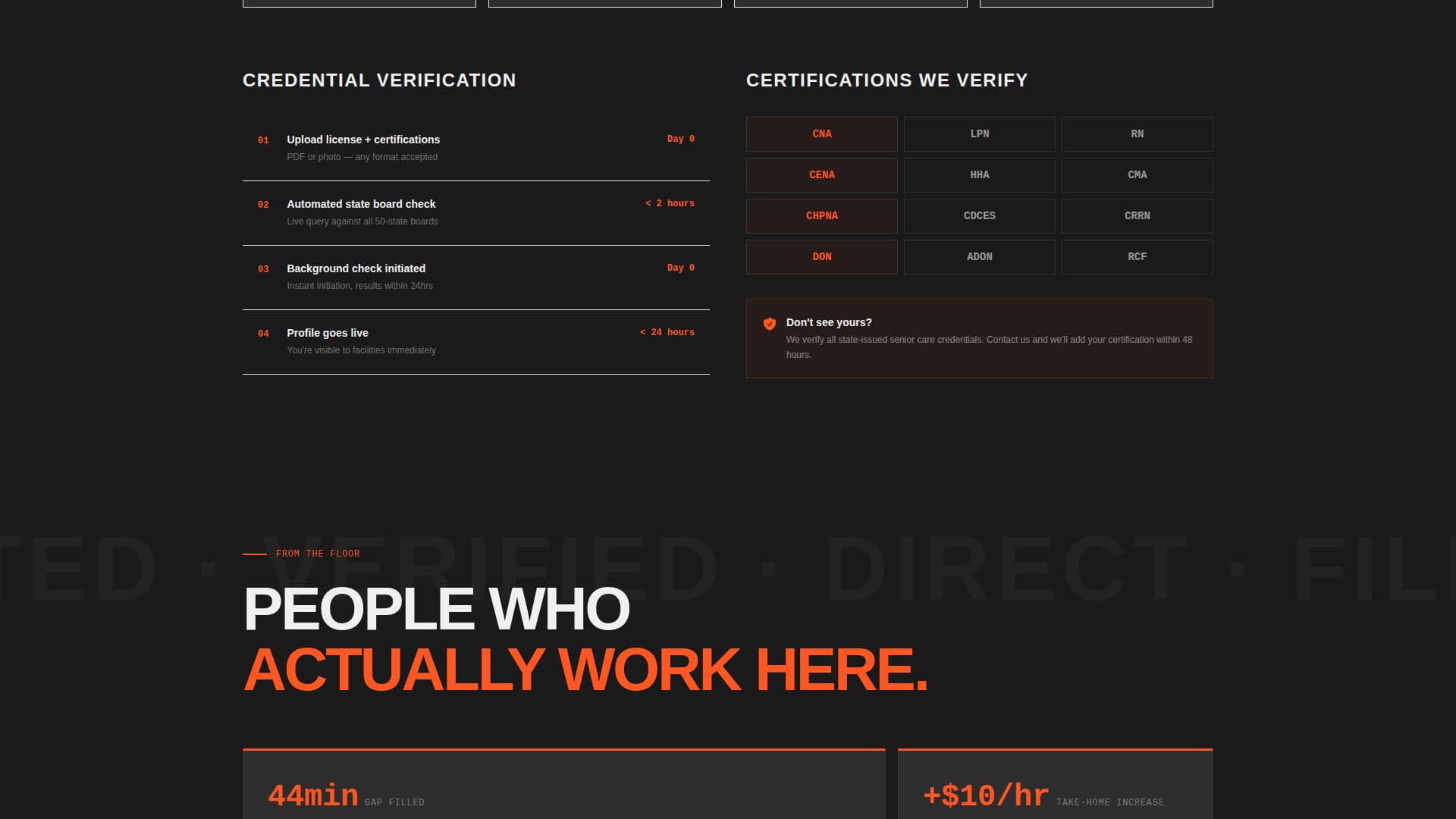1456x819 pixels.
Task: Click the '< 2 hours' timing label
Action: [670, 203]
